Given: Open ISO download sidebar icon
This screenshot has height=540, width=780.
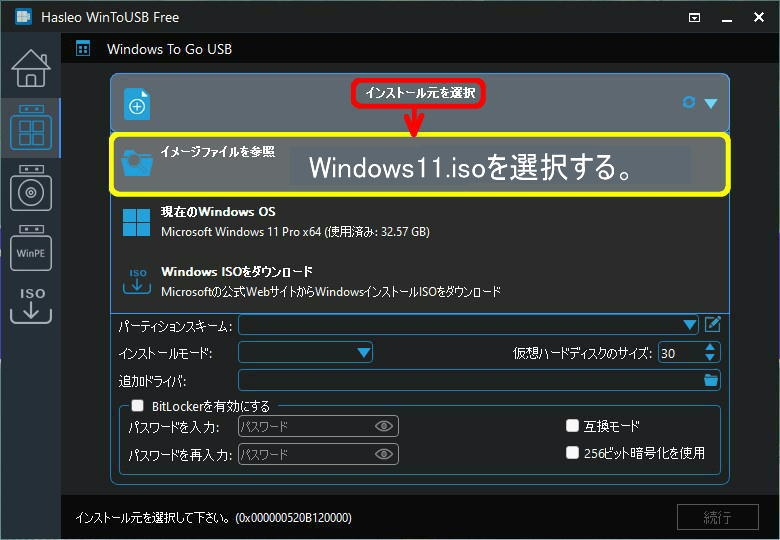Looking at the screenshot, I should point(31,305).
